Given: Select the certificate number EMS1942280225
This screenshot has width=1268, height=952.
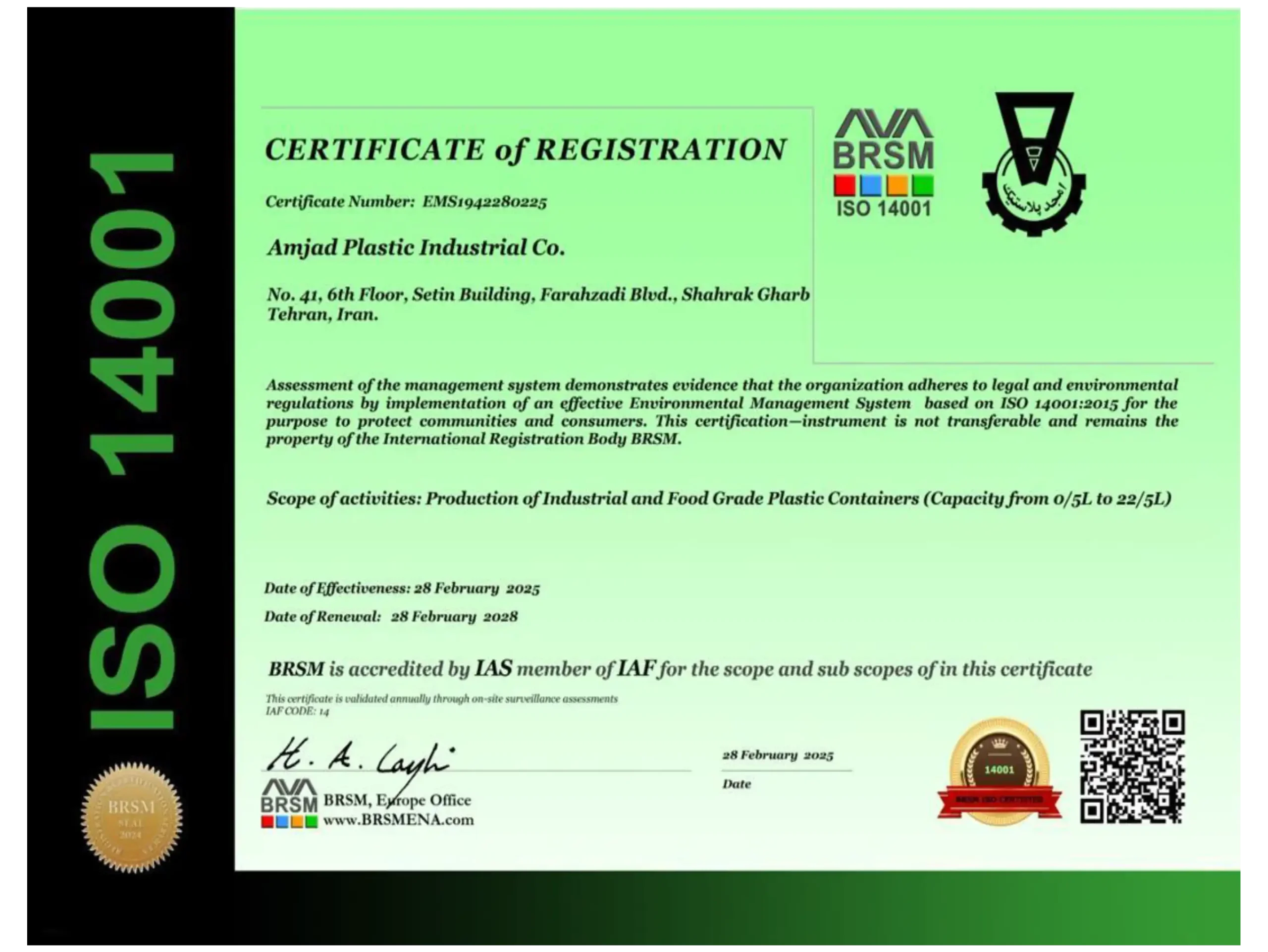Looking at the screenshot, I should 484,201.
